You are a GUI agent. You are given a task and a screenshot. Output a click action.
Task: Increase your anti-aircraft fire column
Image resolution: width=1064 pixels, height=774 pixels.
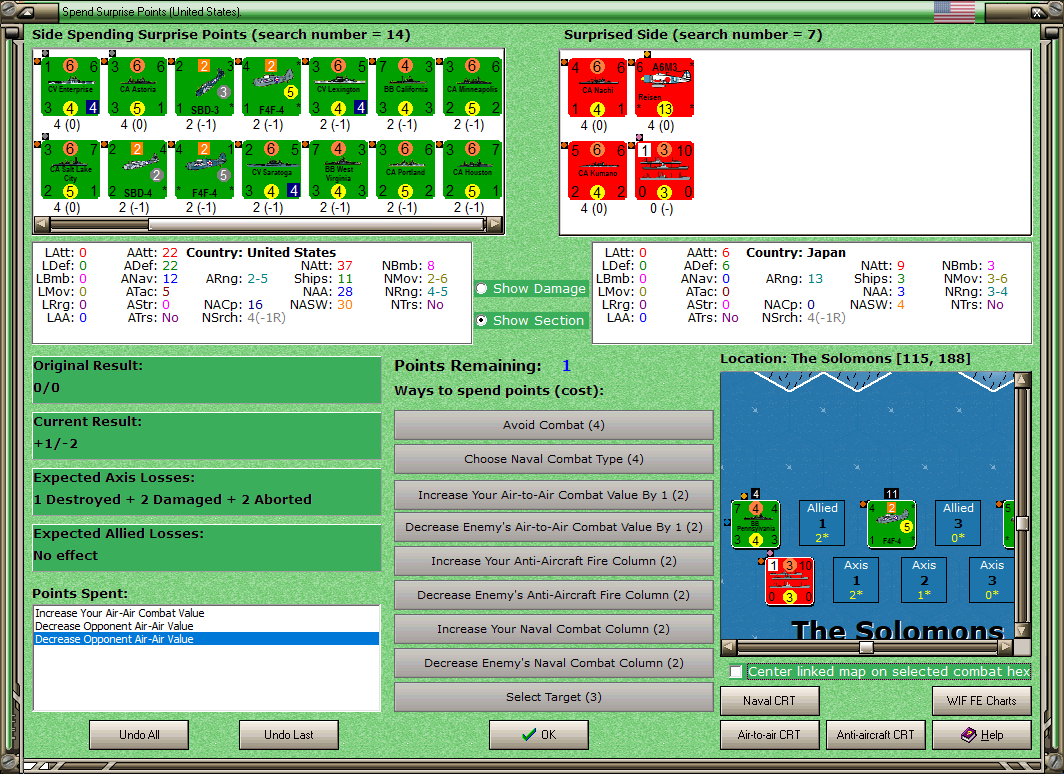554,561
